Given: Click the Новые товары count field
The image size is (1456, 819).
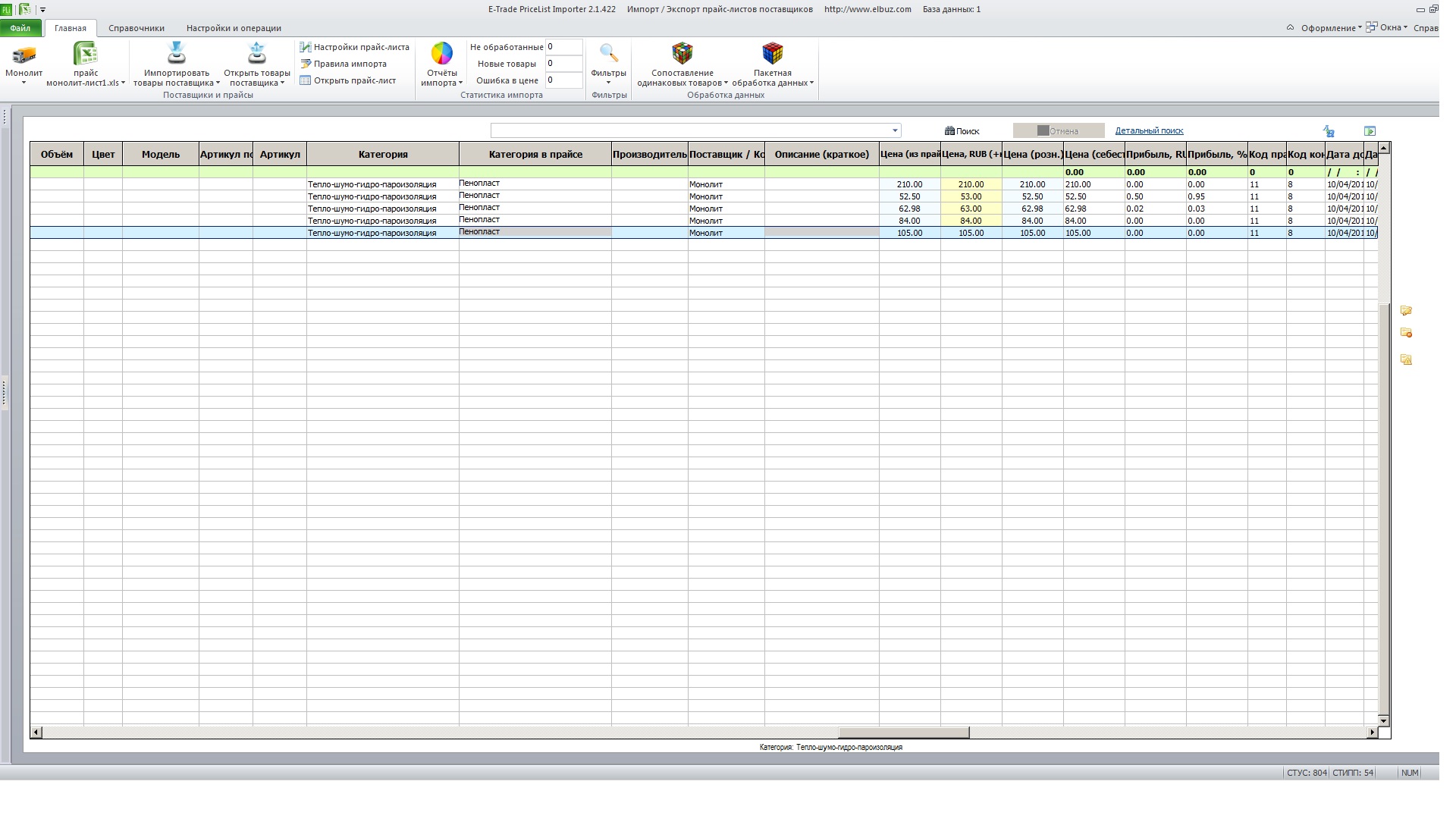Looking at the screenshot, I should tap(563, 64).
